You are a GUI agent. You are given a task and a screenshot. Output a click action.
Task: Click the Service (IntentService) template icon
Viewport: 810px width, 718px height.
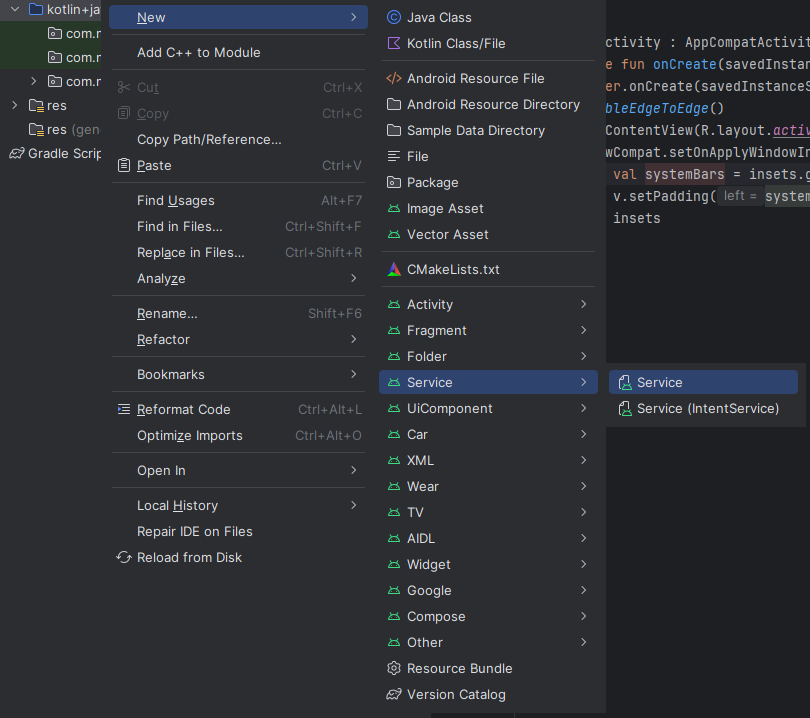(625, 408)
